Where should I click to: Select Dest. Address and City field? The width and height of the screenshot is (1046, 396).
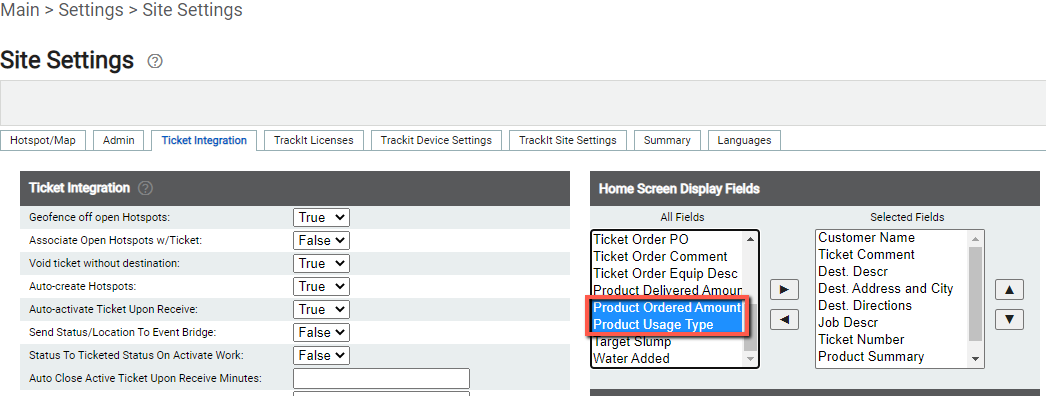[893, 289]
